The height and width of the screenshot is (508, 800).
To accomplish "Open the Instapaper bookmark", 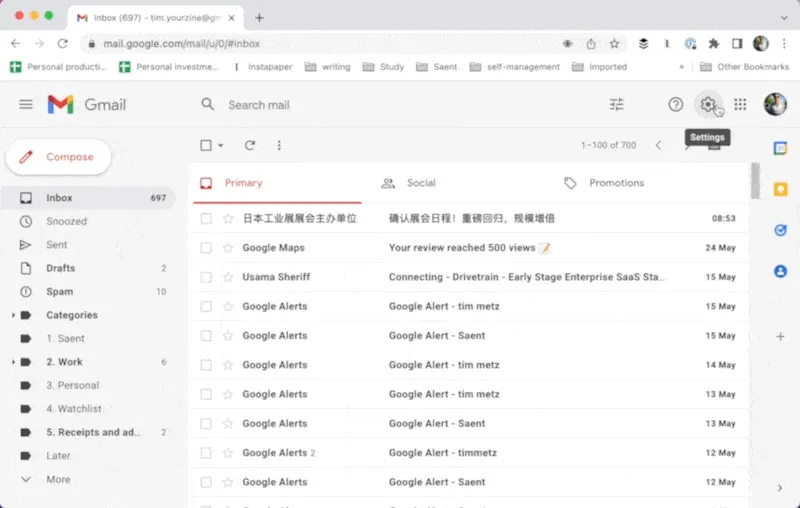I will tap(263, 67).
